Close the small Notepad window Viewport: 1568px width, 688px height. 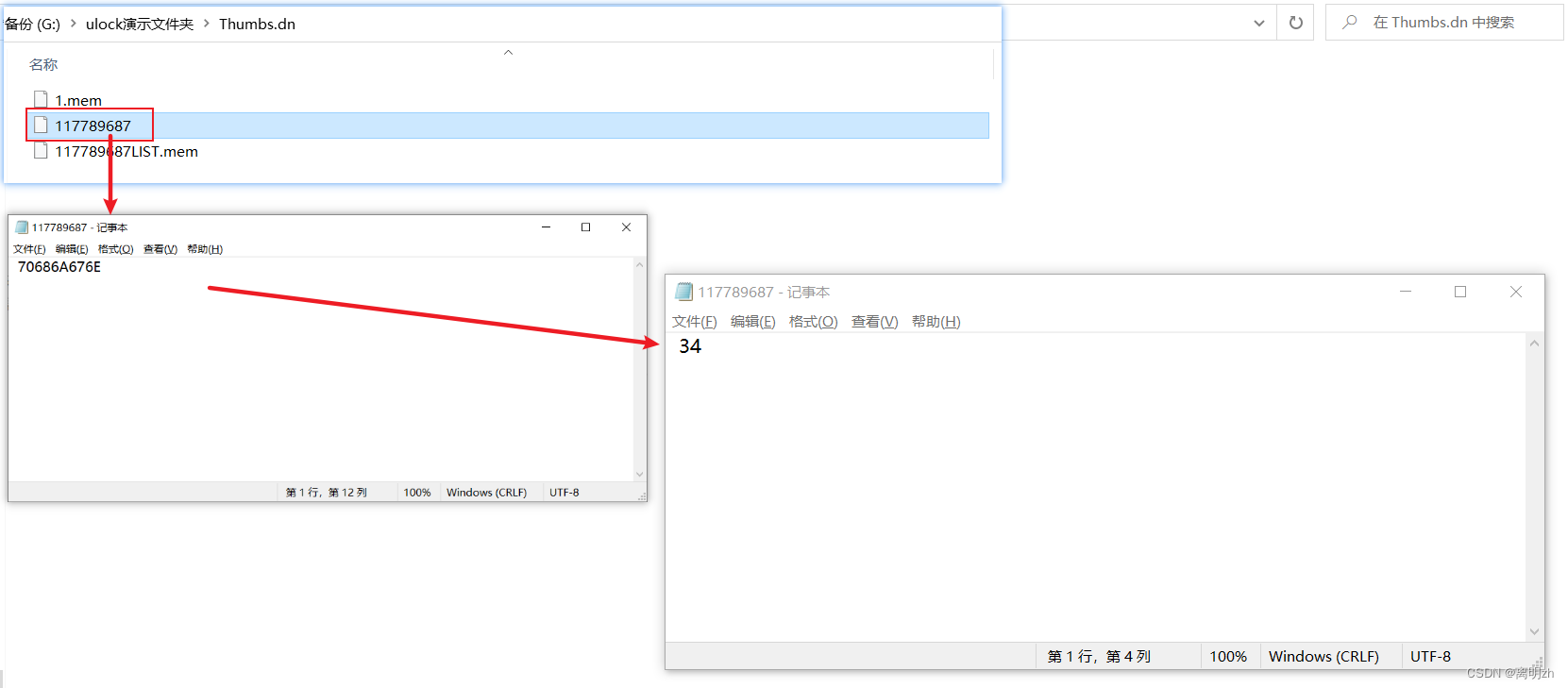[626, 227]
